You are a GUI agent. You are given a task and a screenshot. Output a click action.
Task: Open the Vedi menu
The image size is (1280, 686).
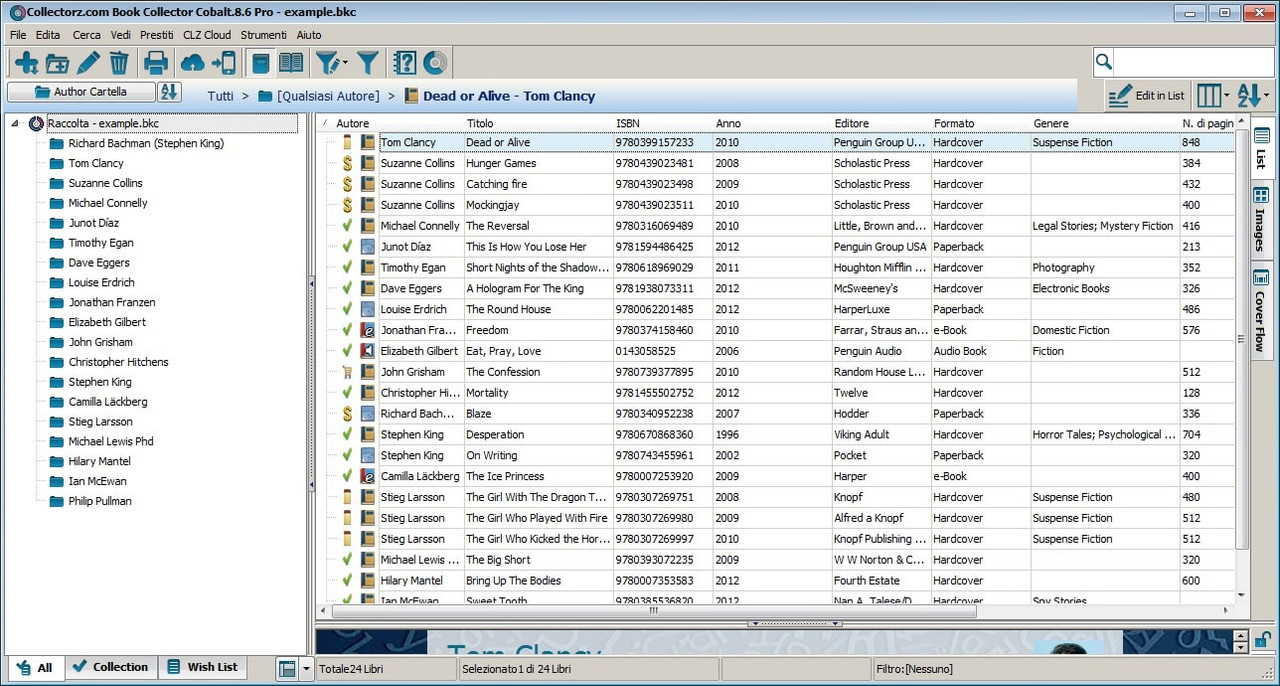tap(121, 35)
